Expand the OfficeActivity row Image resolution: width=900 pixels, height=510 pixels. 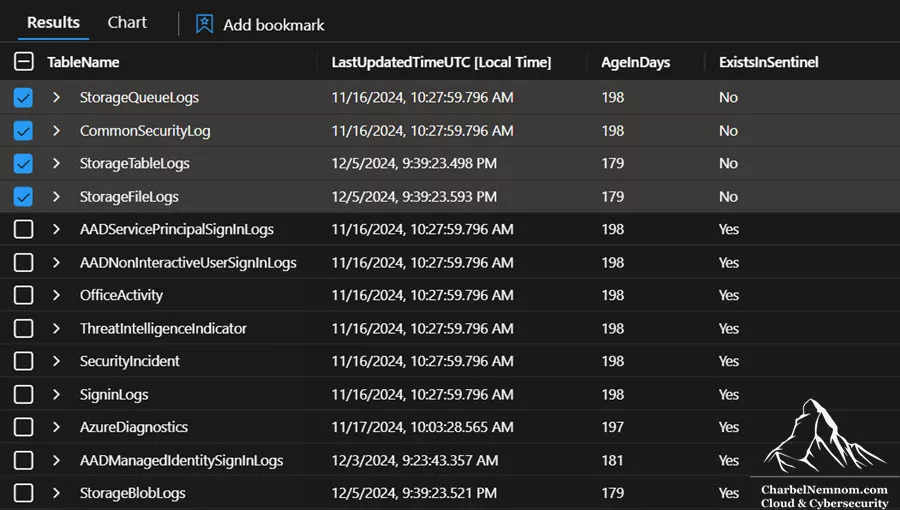pos(56,295)
